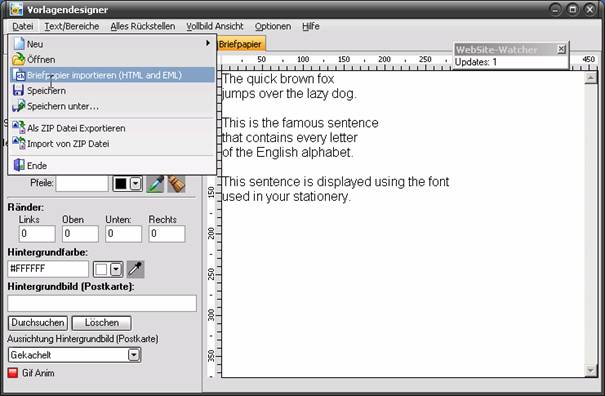Image resolution: width=605 pixels, height=396 pixels.
Task: Choose Öffnen from the Datei menu
Action: click(x=112, y=59)
